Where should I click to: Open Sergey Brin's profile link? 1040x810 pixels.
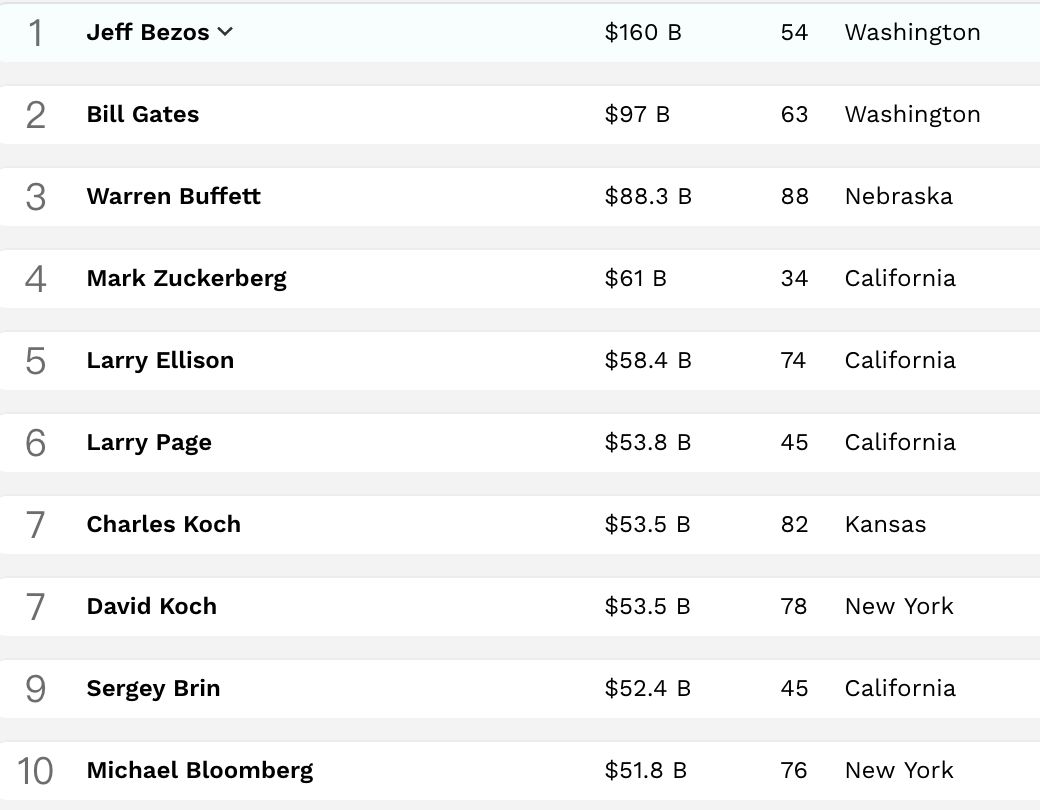click(153, 688)
